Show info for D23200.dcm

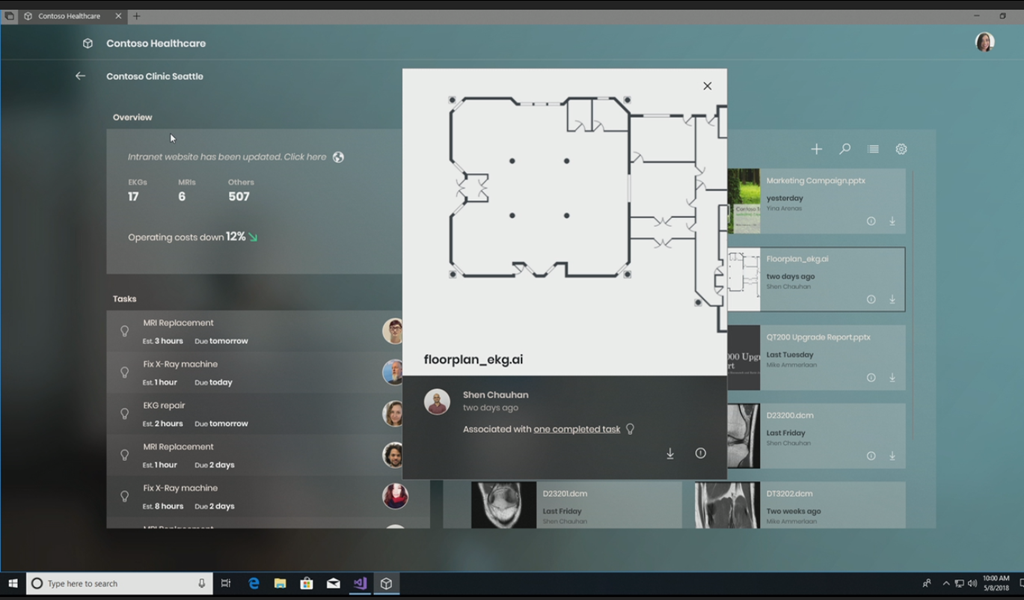pyautogui.click(x=871, y=456)
